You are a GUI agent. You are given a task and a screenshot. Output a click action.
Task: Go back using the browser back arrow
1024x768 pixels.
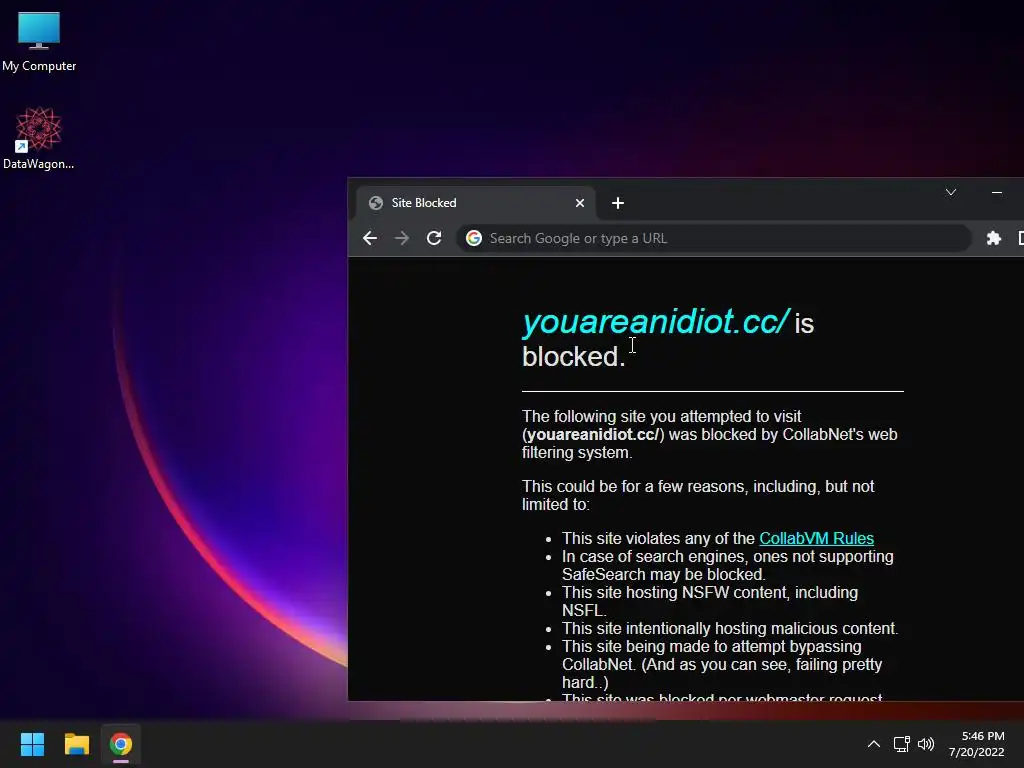(370, 238)
